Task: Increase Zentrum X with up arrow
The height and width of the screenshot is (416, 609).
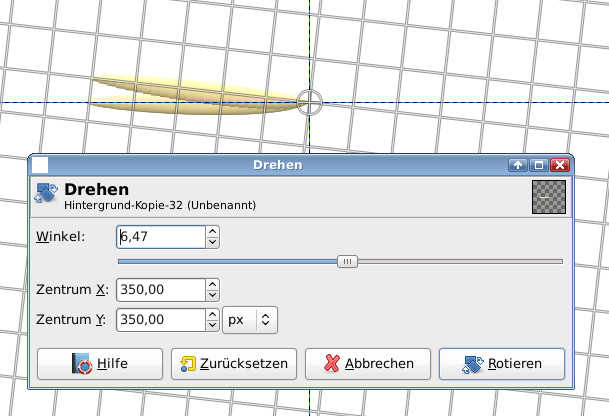Action: pos(212,284)
